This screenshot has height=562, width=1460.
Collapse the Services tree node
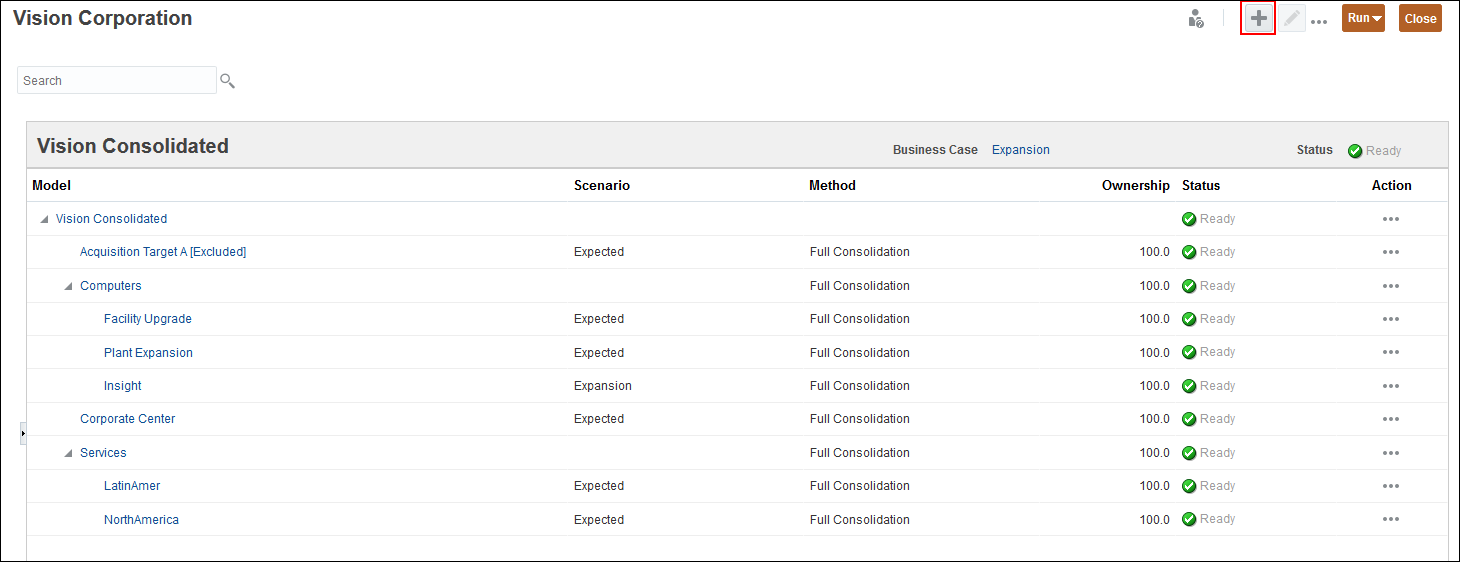pos(68,454)
